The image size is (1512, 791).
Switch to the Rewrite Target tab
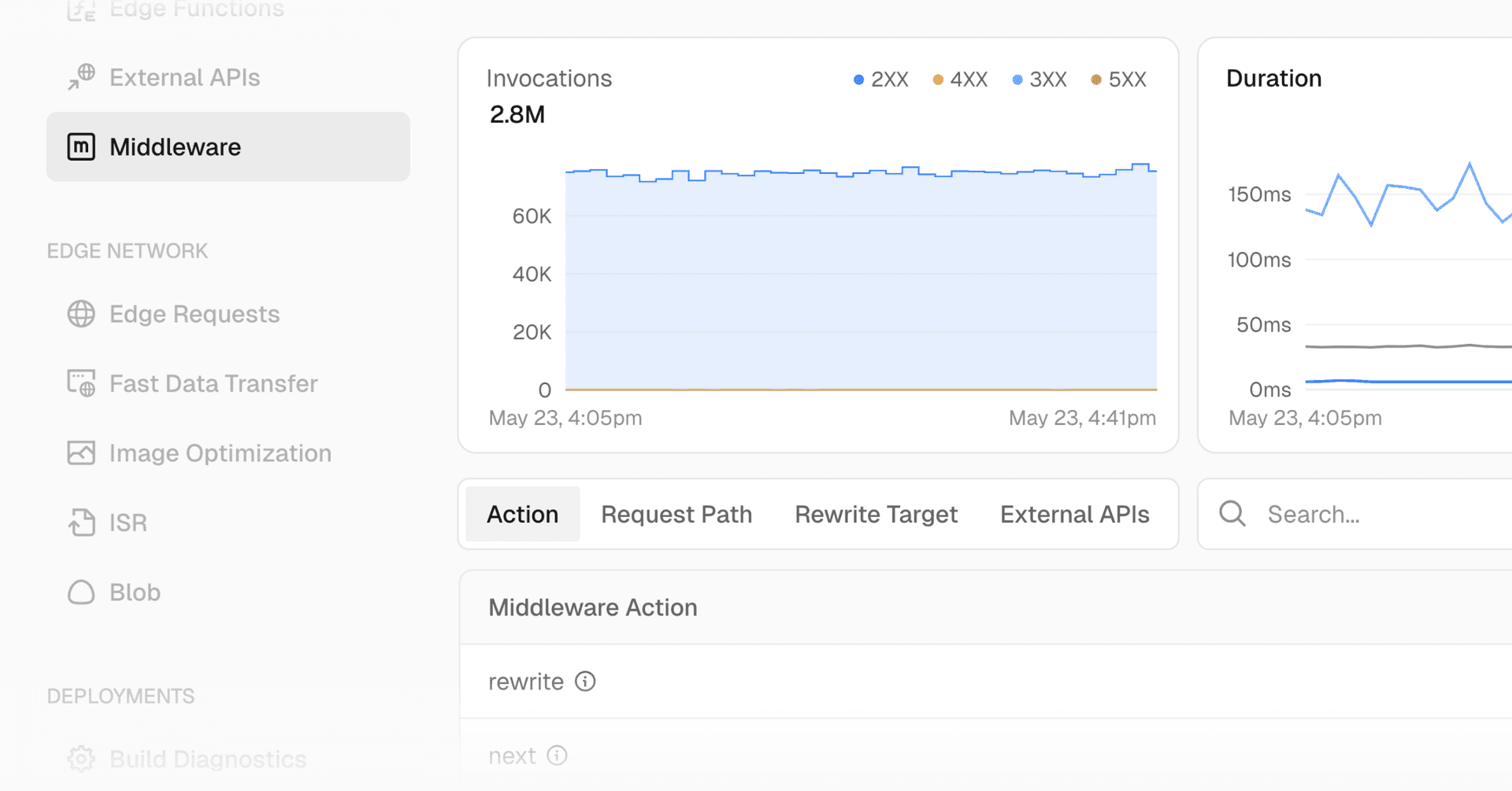click(876, 514)
